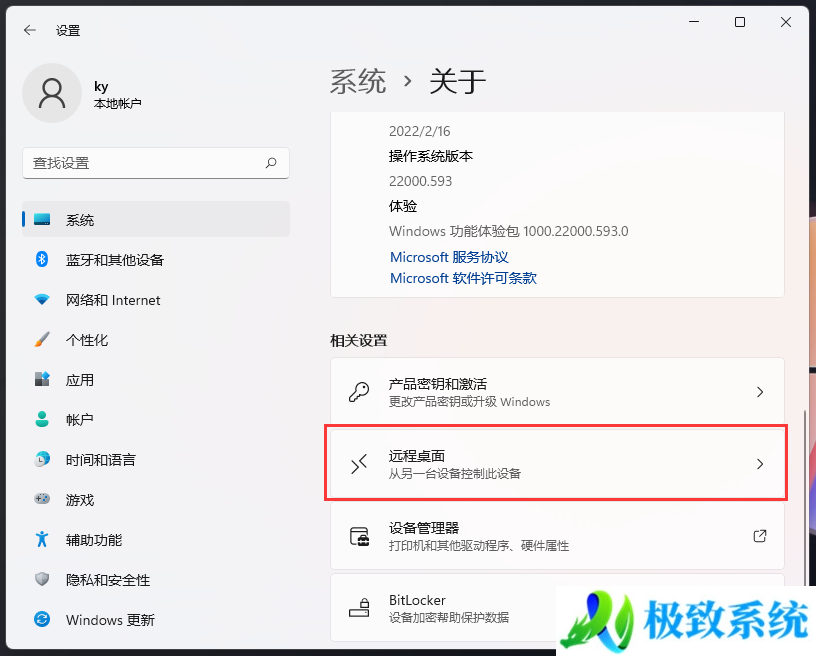The width and height of the screenshot is (816, 656).
Task: Click the 22000.593 build number text
Action: [420, 181]
